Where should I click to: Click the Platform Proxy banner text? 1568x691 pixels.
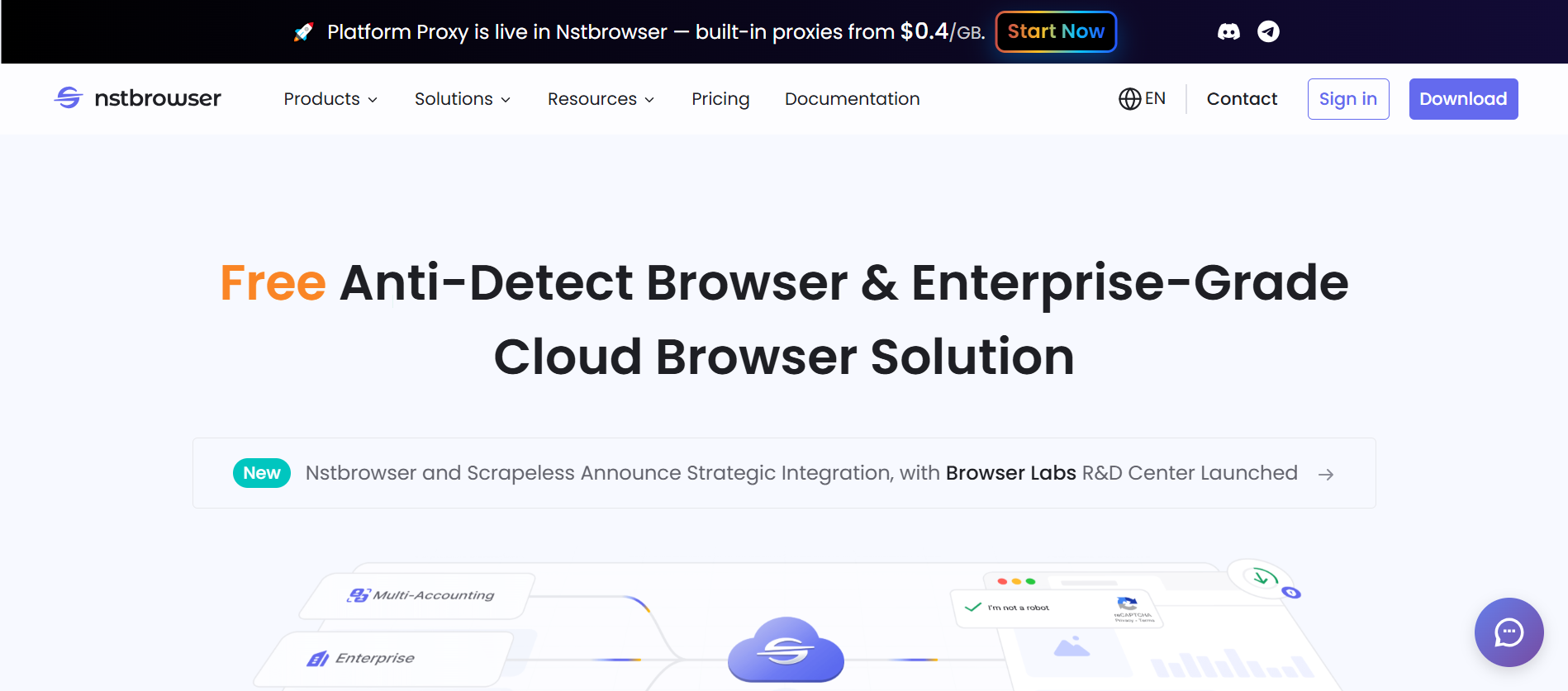pyautogui.click(x=656, y=32)
